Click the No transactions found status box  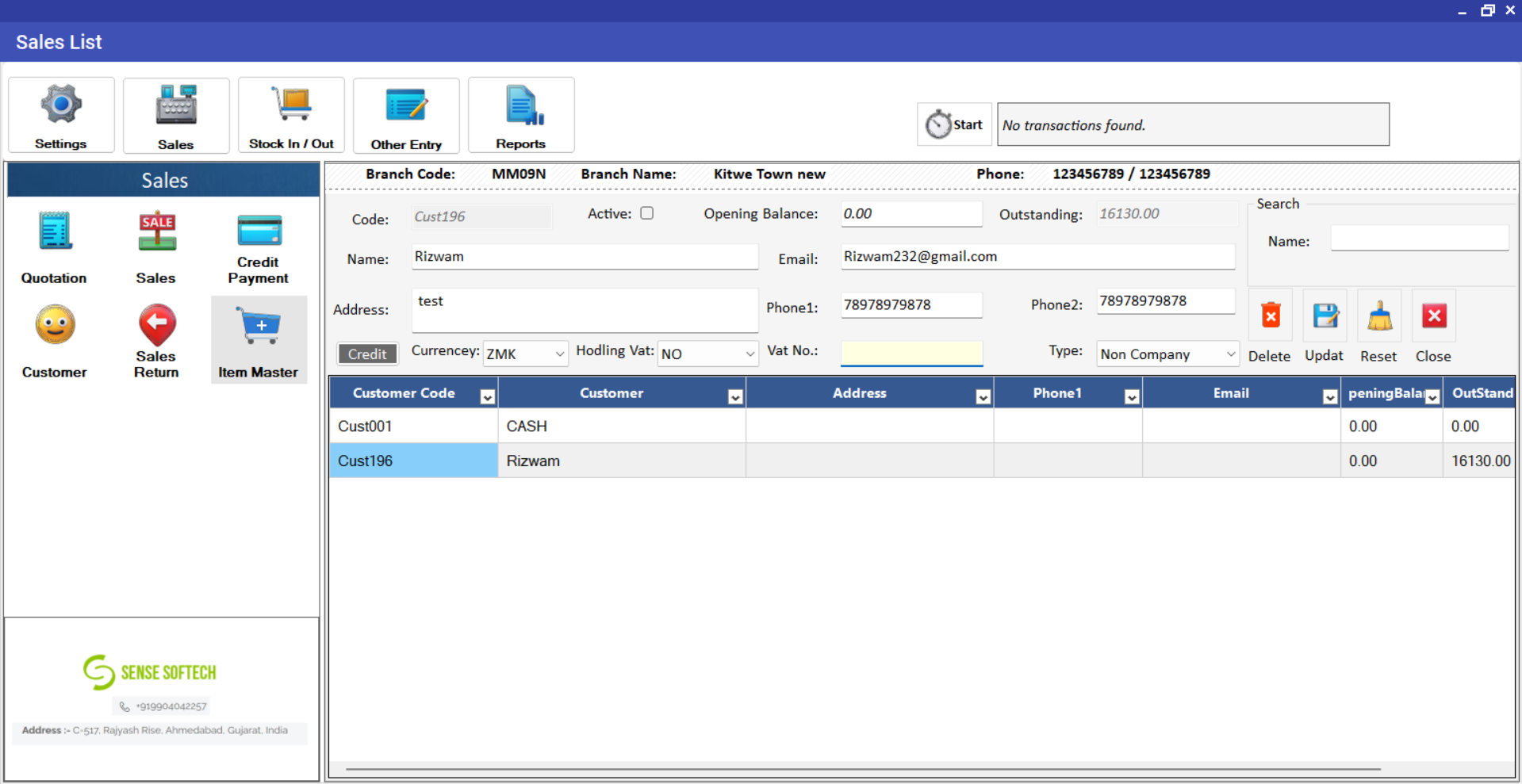(x=1193, y=124)
